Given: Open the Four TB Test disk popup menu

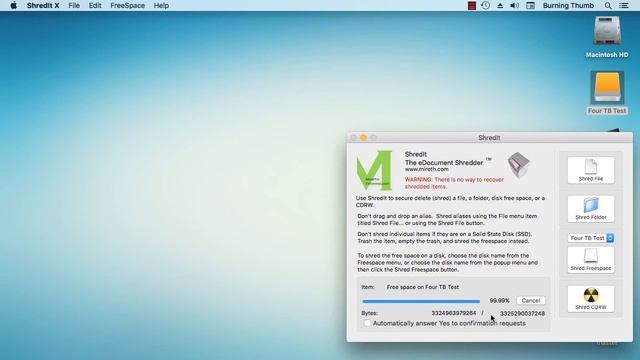Looking at the screenshot, I should 591,238.
